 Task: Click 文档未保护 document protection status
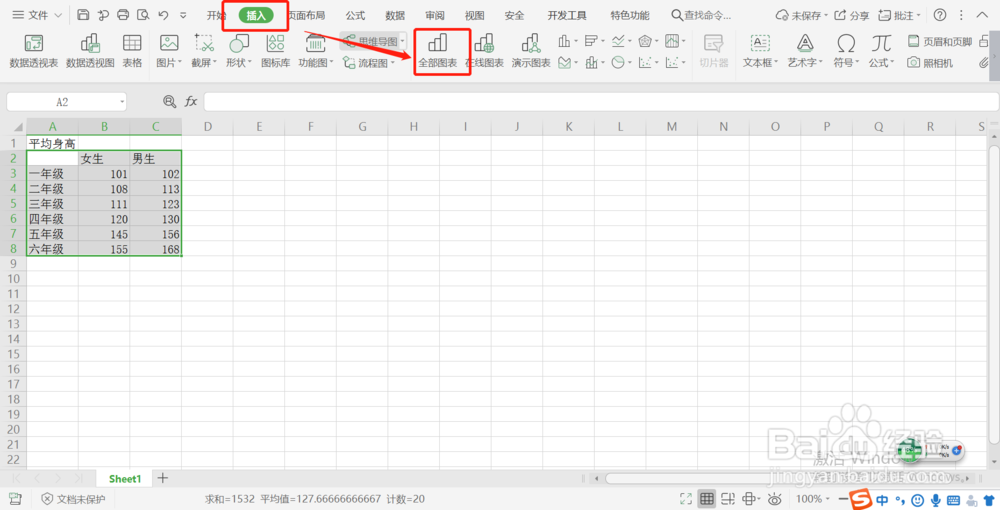[73, 499]
